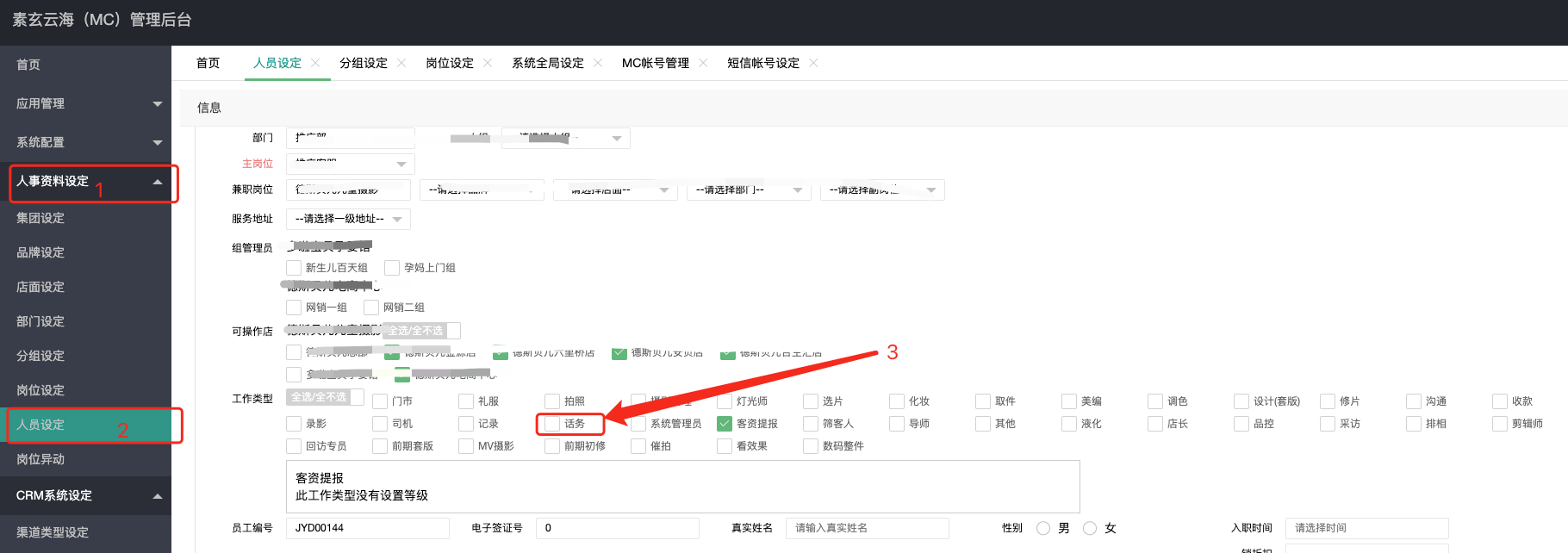Uncheck the 客资提报 checkbox
Screen dimensions: 1568x553
[x=725, y=424]
